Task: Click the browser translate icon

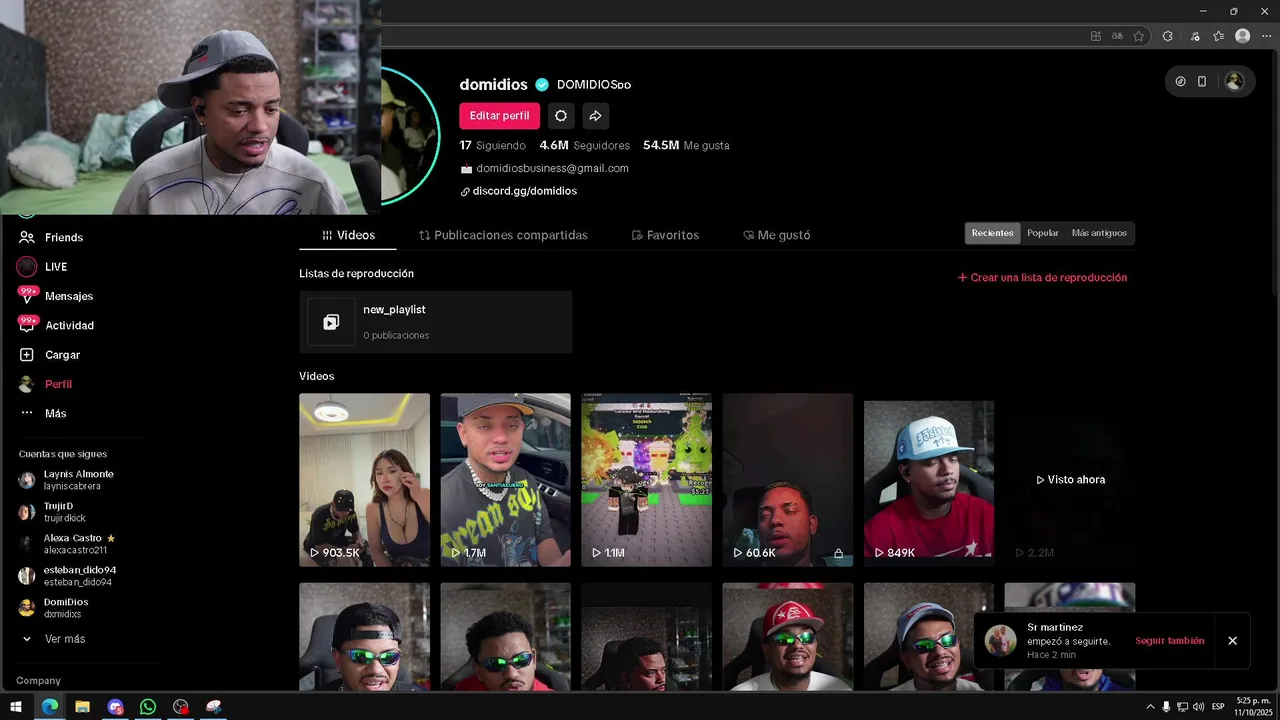Action: point(1118,36)
